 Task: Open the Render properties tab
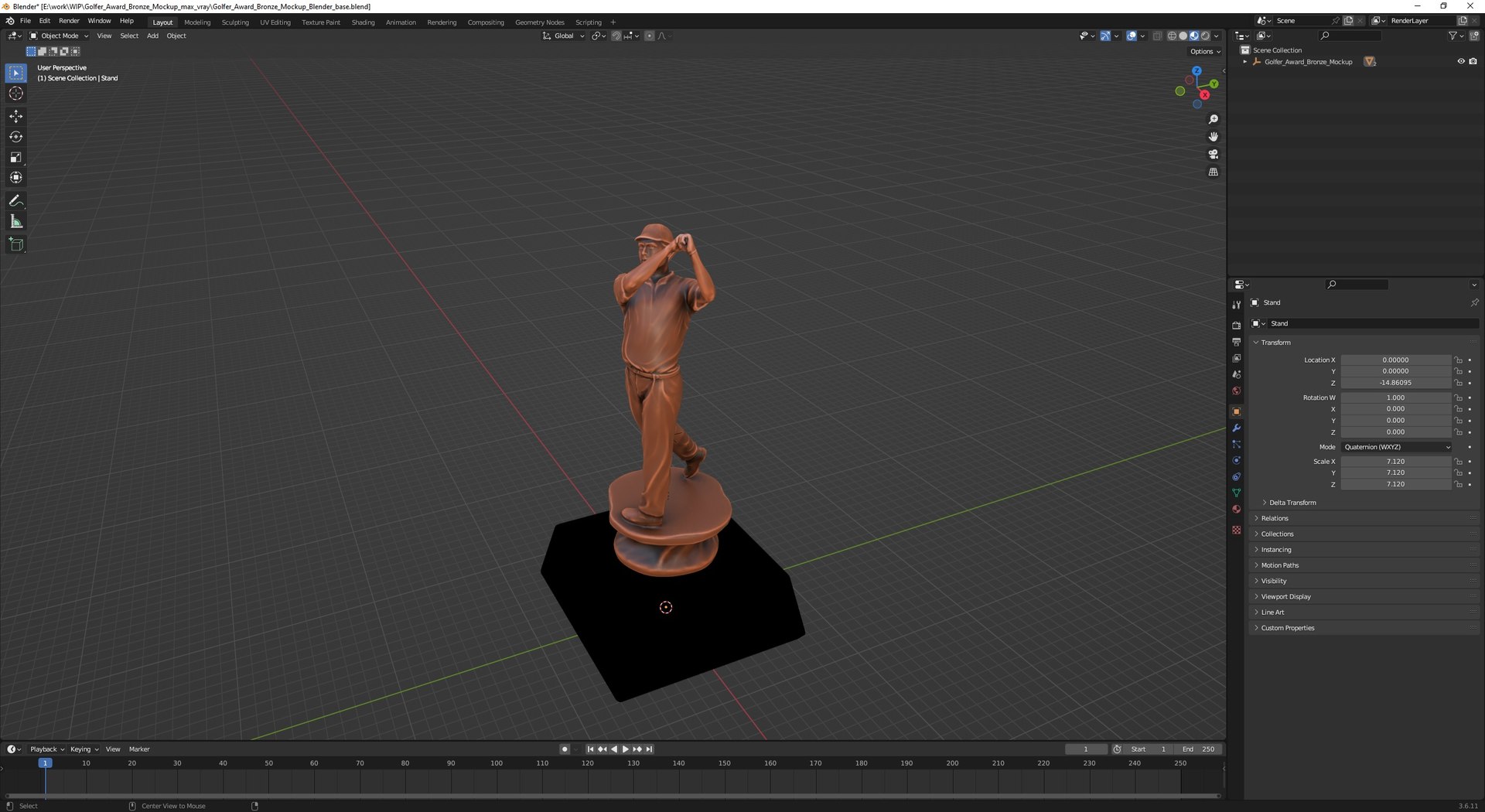(1236, 326)
